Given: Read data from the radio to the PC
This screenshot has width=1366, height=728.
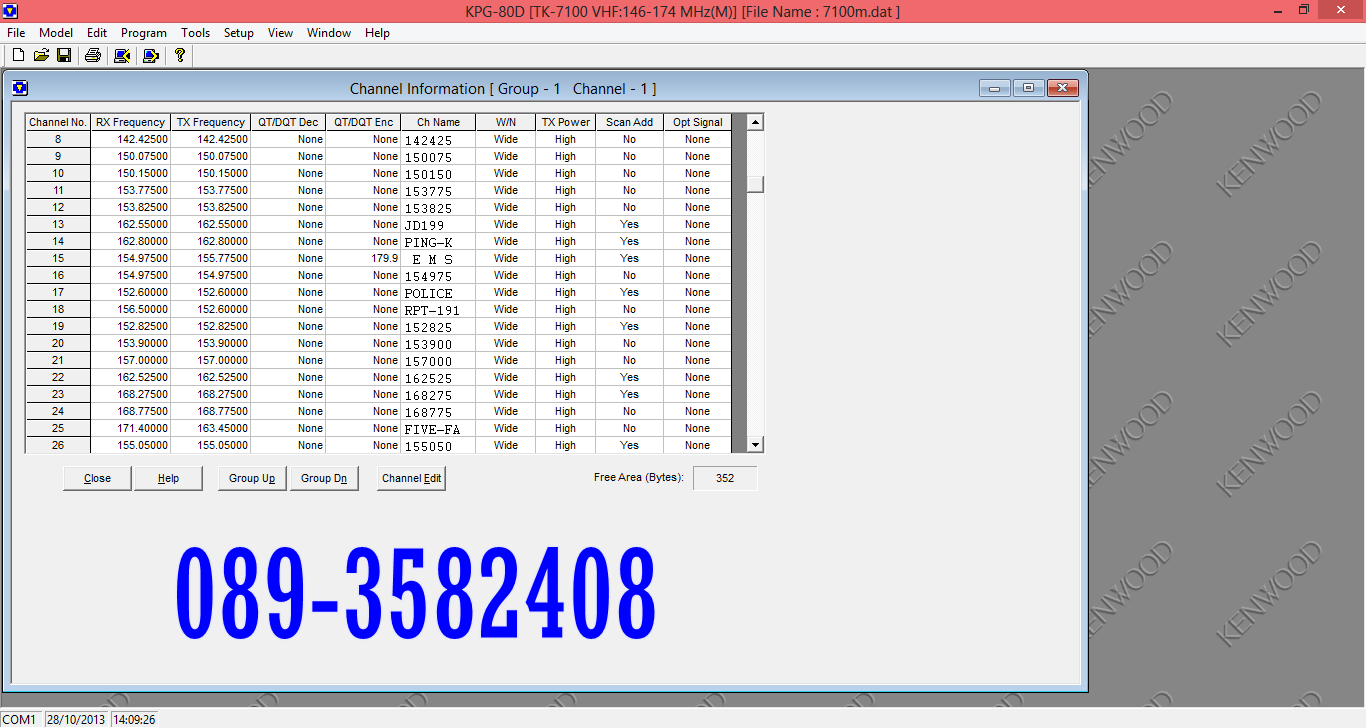Looking at the screenshot, I should pos(122,55).
